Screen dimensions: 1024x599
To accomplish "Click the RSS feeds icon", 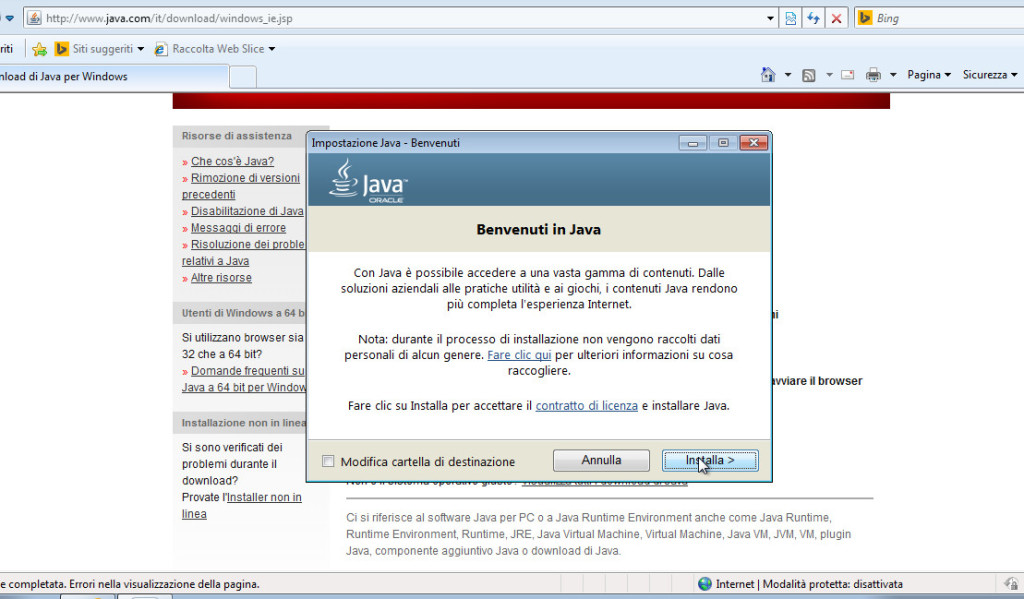I will [x=808, y=75].
